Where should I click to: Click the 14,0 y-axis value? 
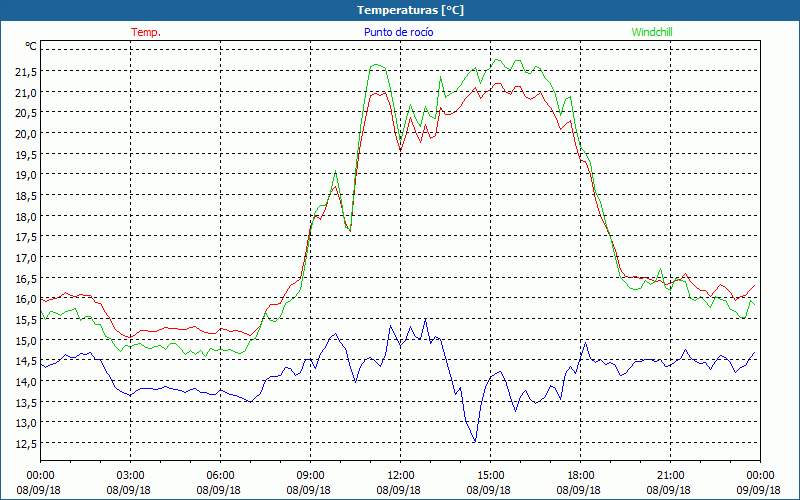pos(26,382)
